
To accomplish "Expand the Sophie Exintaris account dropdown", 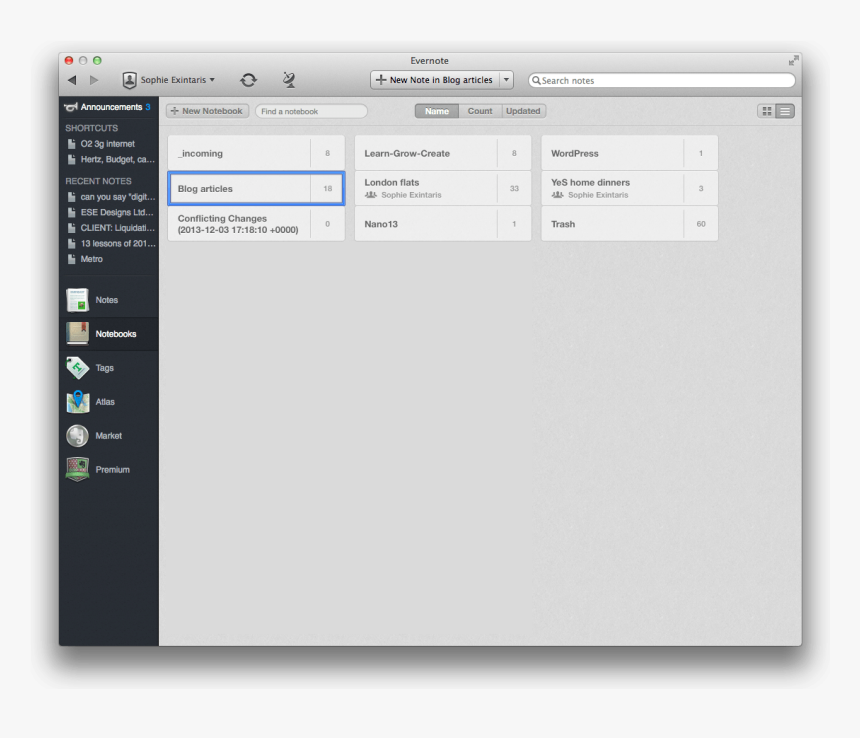I will coord(212,80).
